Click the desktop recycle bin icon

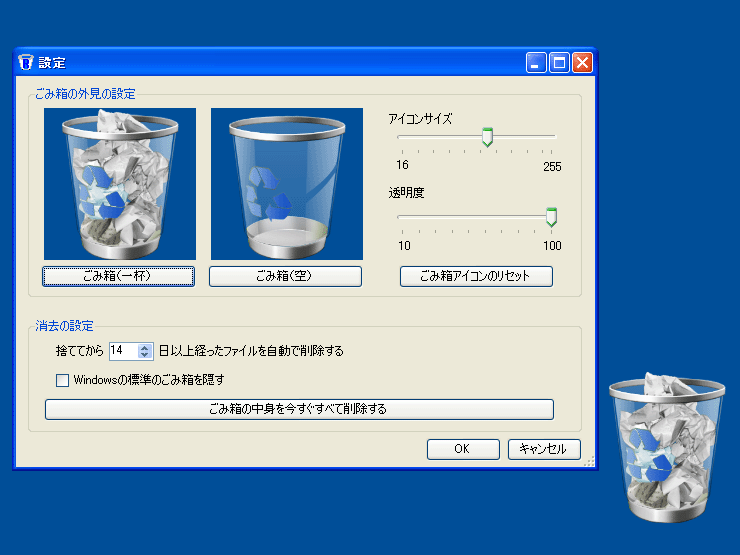pyautogui.click(x=667, y=447)
